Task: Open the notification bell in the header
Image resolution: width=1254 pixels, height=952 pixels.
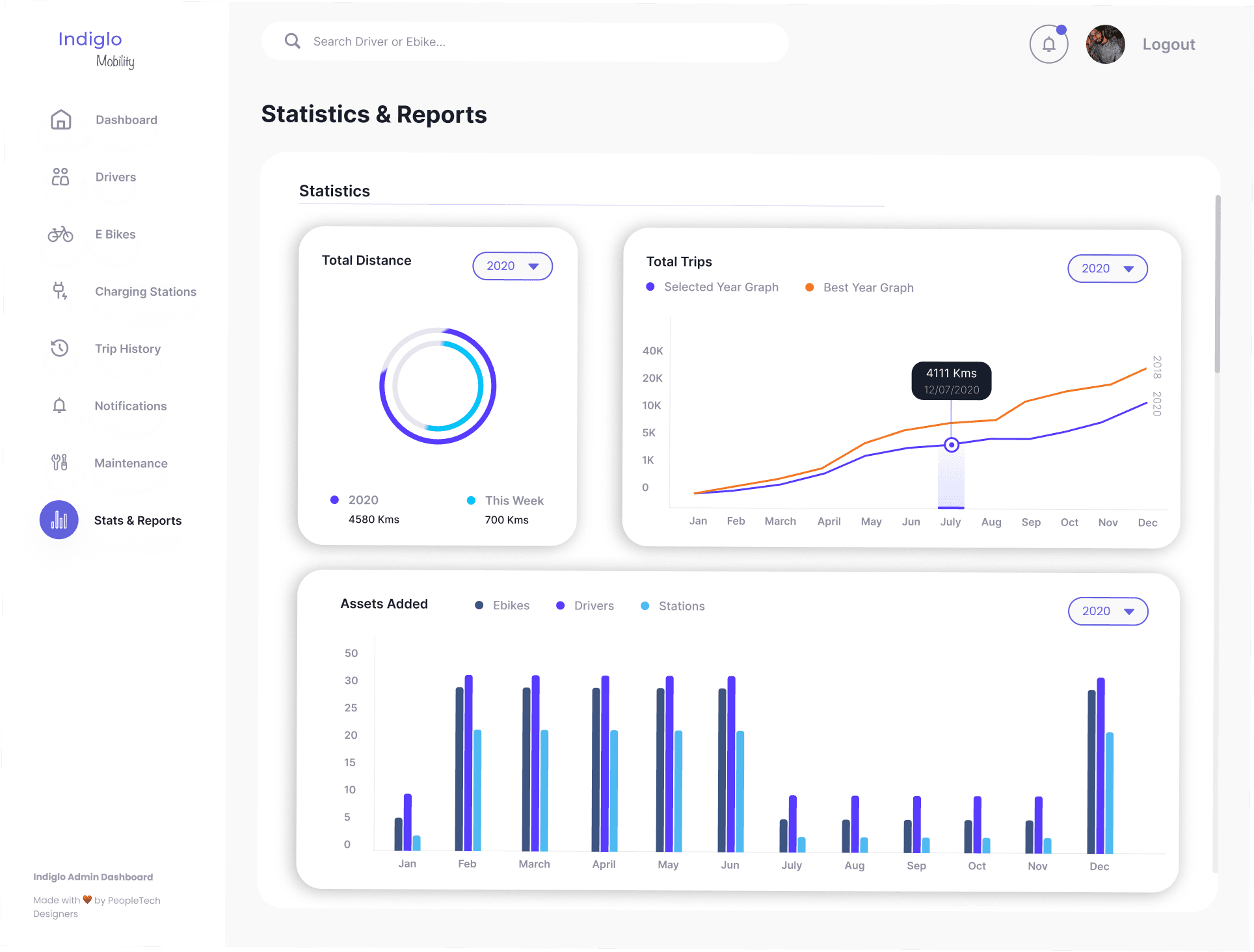Action: coord(1048,44)
